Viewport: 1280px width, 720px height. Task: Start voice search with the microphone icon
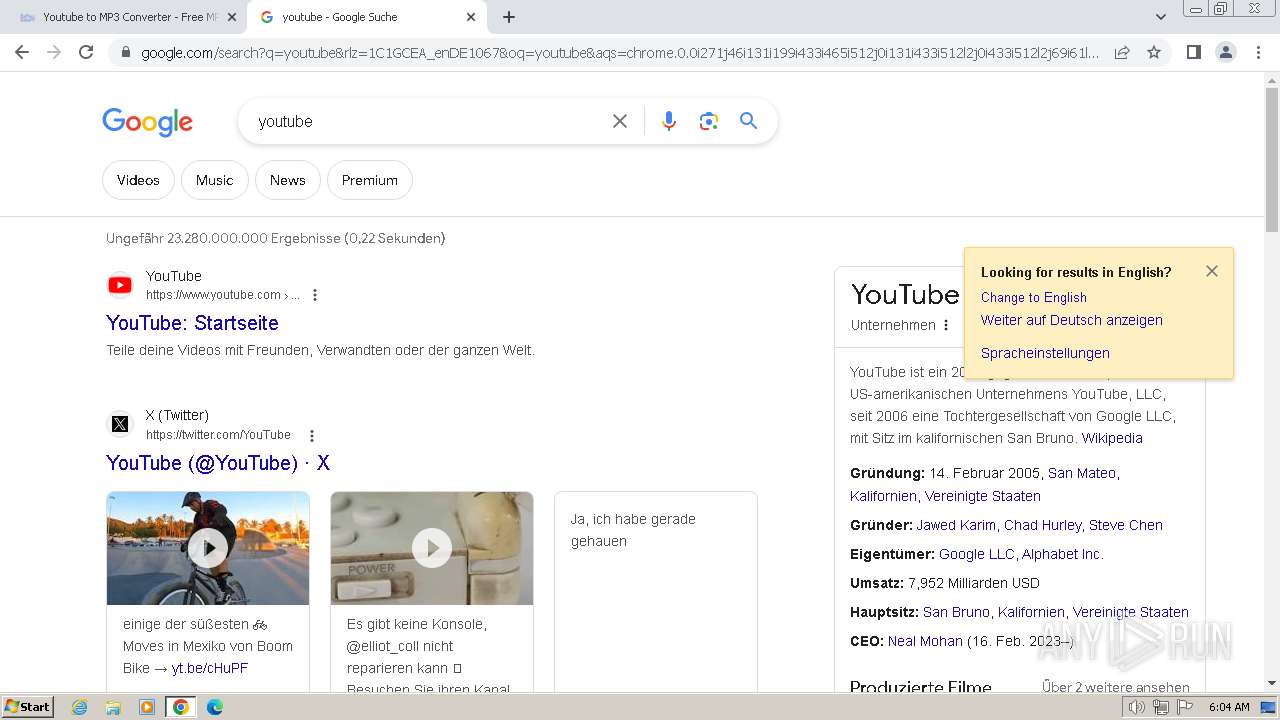click(x=669, y=121)
